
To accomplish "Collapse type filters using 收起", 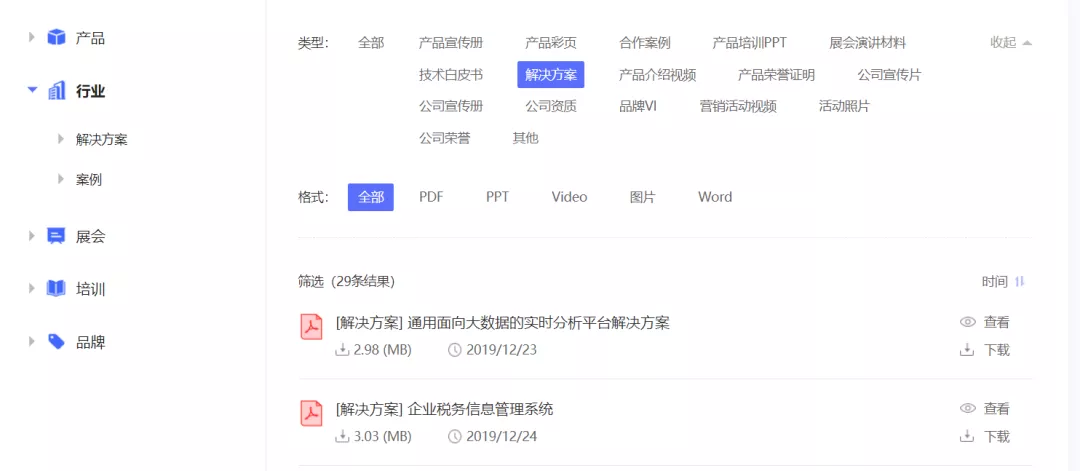I will (x=1010, y=42).
